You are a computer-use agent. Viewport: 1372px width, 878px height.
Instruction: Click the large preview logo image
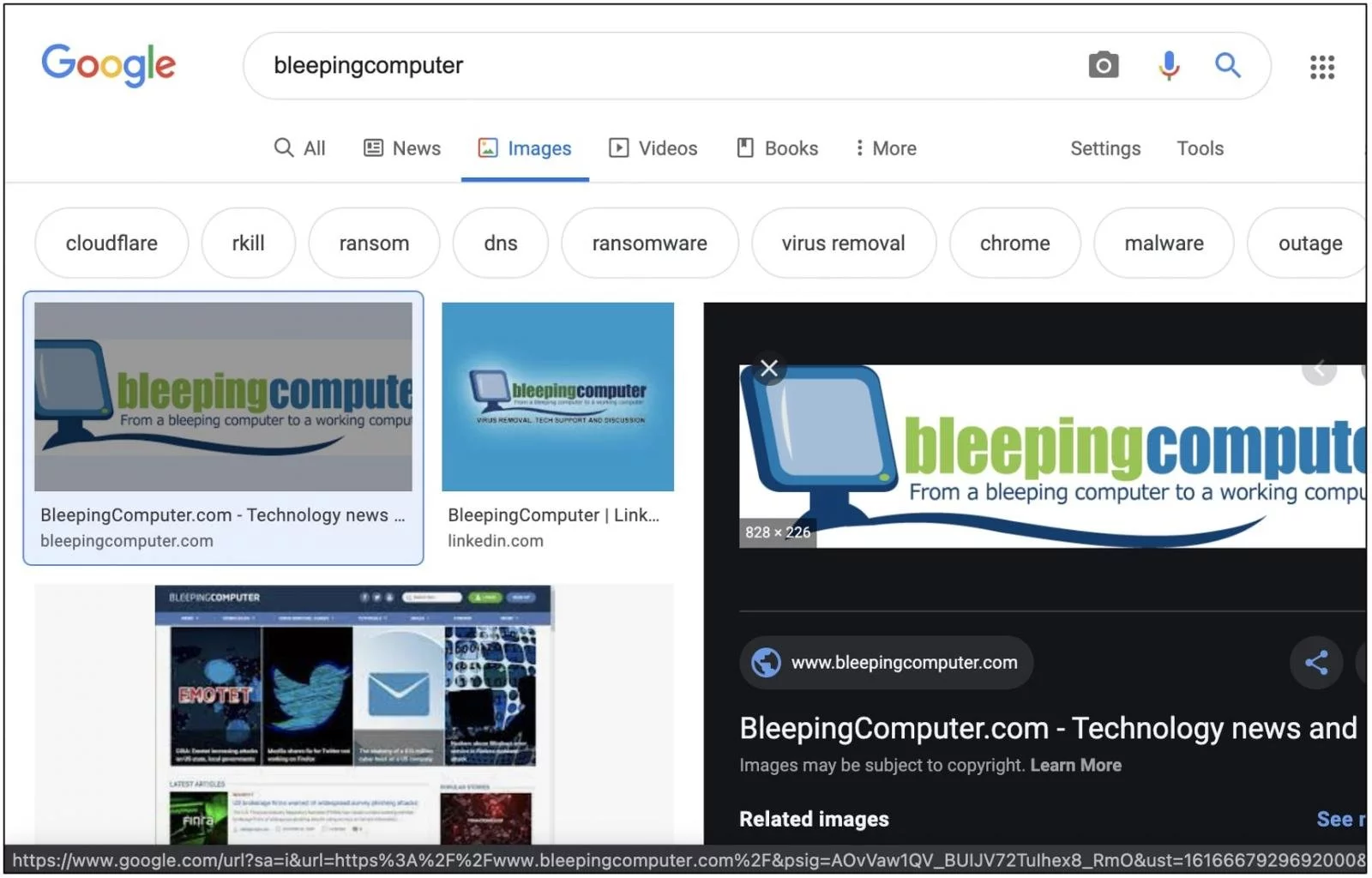(x=1052, y=456)
